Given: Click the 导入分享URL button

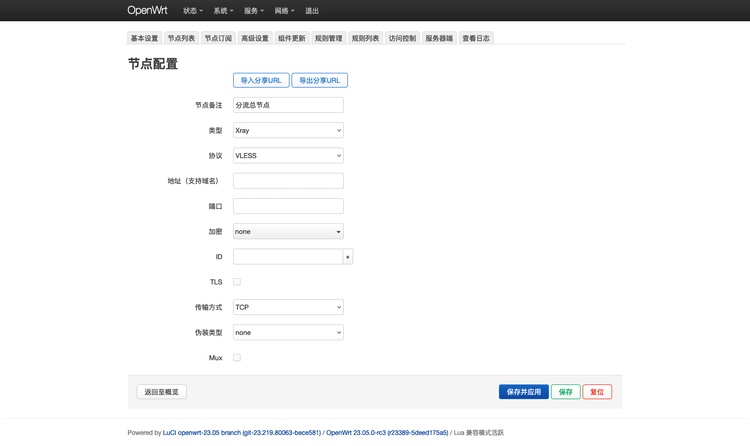Looking at the screenshot, I should (x=261, y=80).
